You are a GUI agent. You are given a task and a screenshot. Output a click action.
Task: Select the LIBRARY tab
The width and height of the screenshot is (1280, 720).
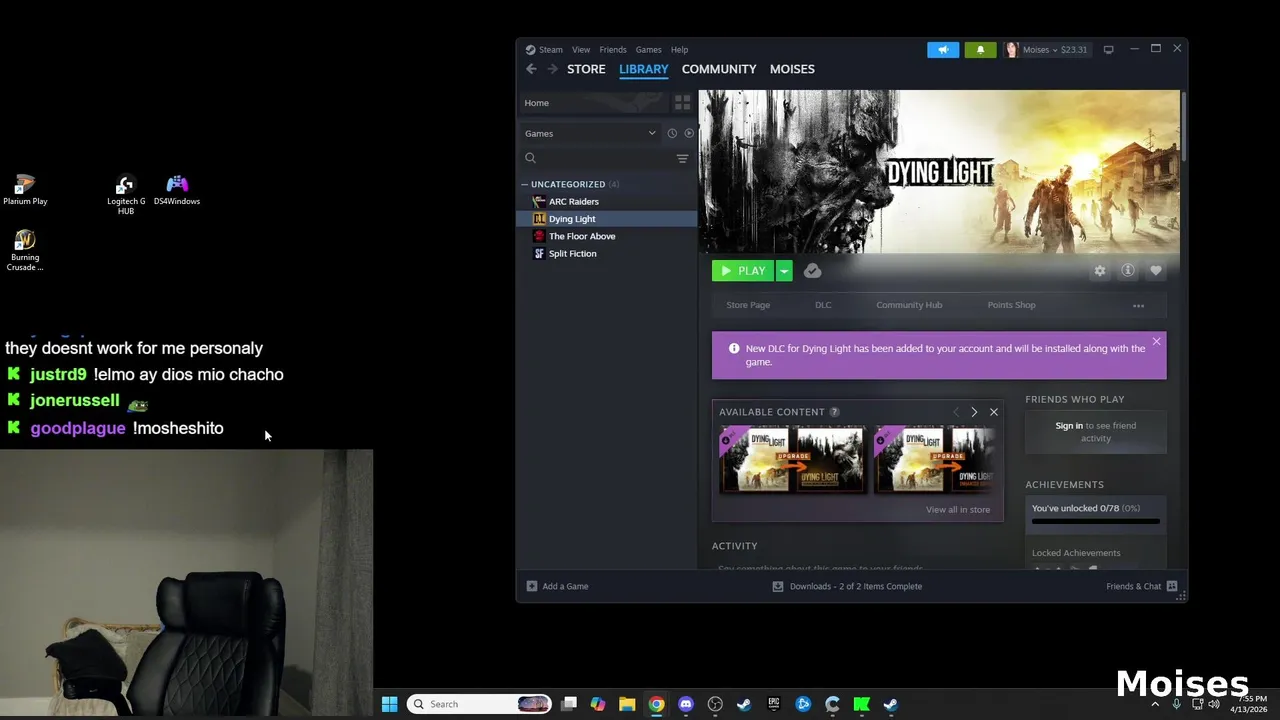[643, 69]
